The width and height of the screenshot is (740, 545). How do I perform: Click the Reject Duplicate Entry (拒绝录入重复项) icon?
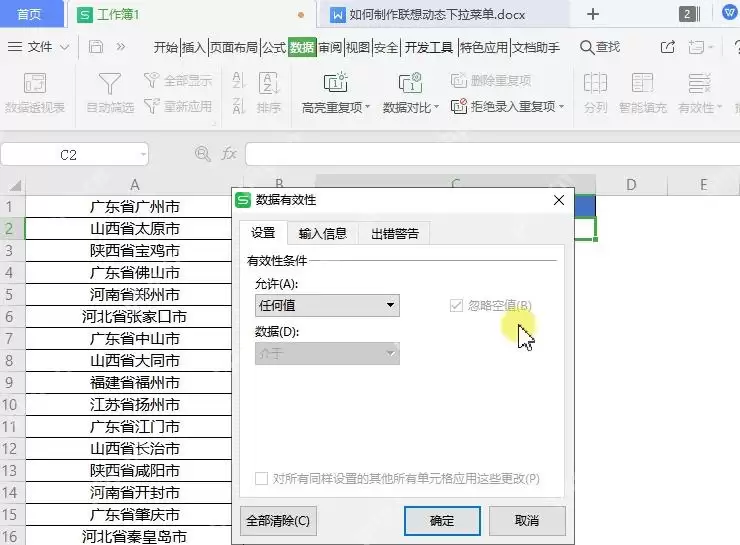(458, 106)
